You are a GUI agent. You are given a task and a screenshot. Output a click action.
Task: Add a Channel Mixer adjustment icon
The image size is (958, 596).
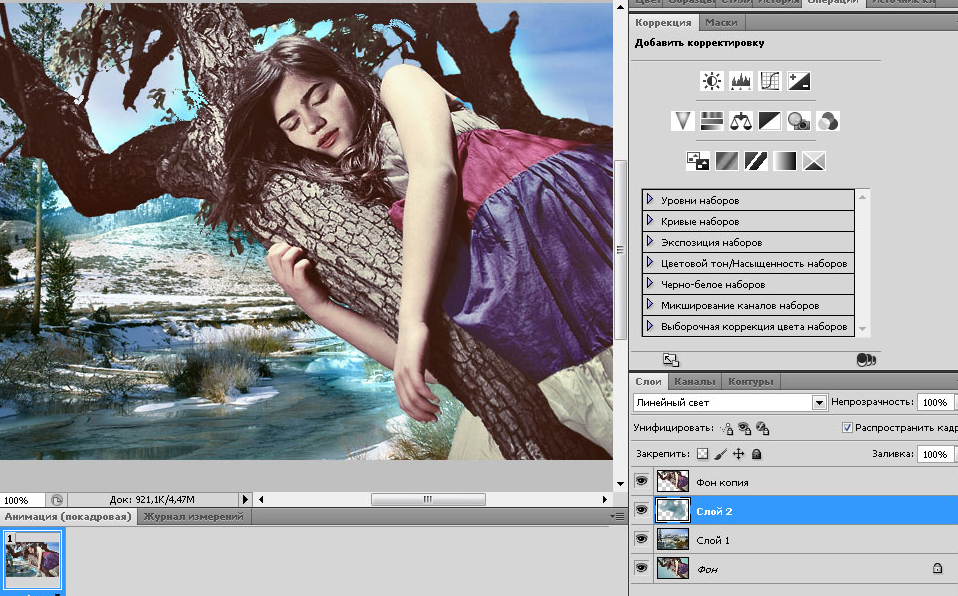click(828, 121)
